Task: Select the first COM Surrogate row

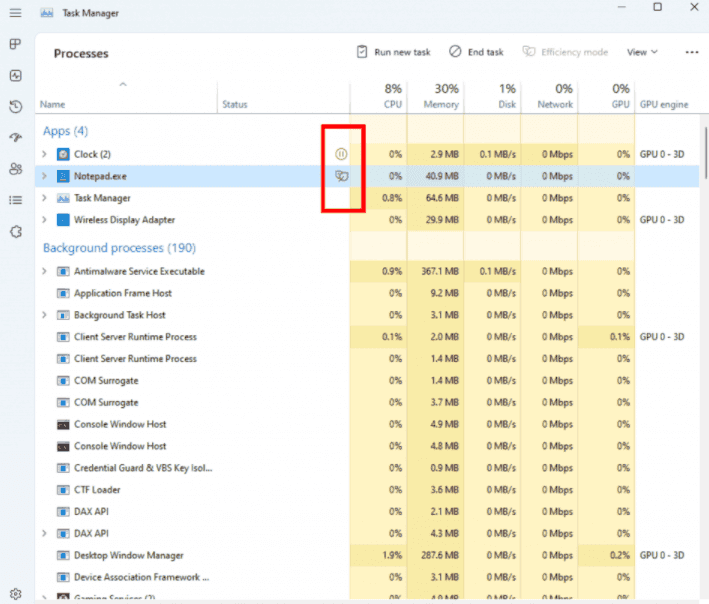Action: pos(367,381)
